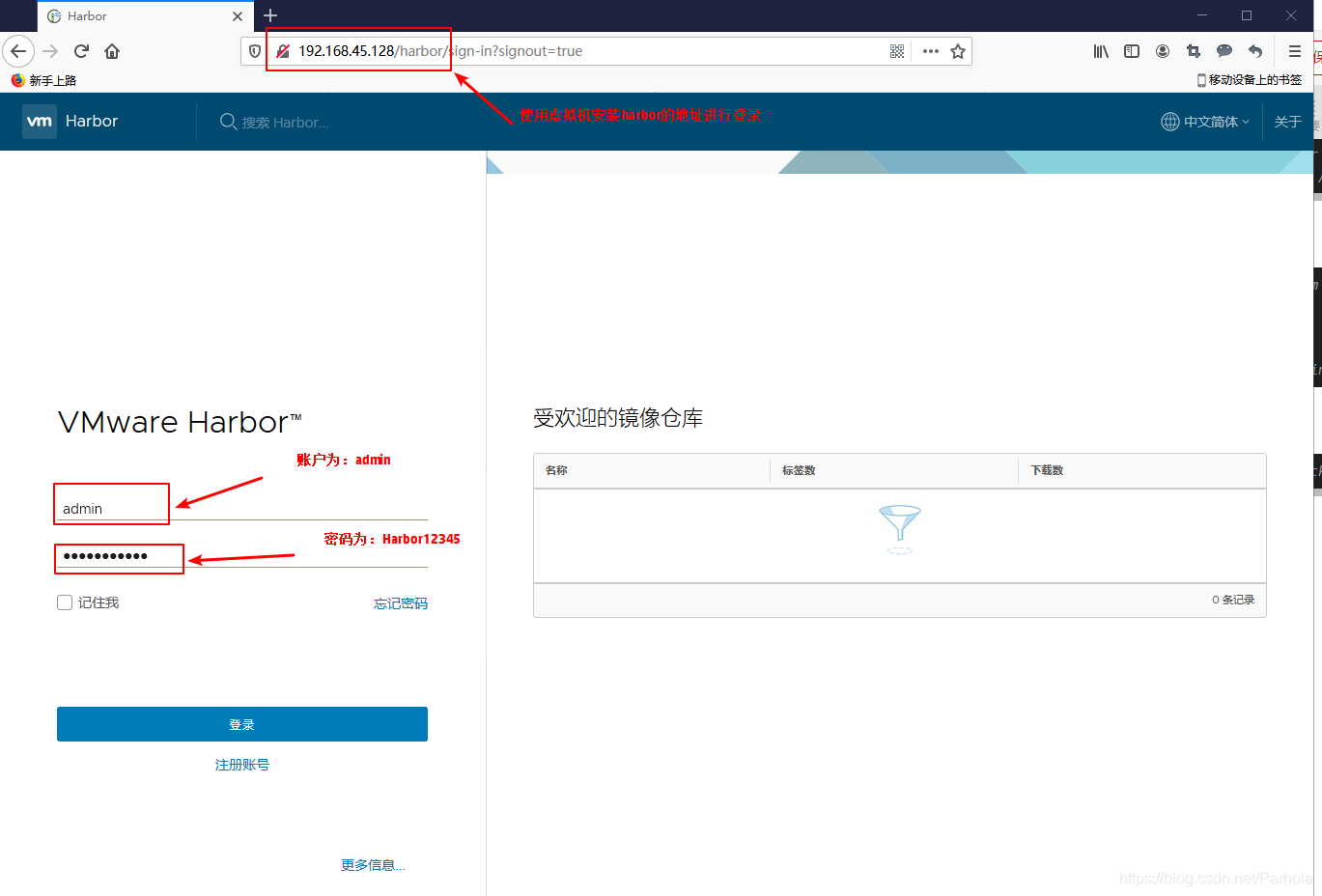Focus the password input field
The height and width of the screenshot is (896, 1322).
tap(242, 555)
